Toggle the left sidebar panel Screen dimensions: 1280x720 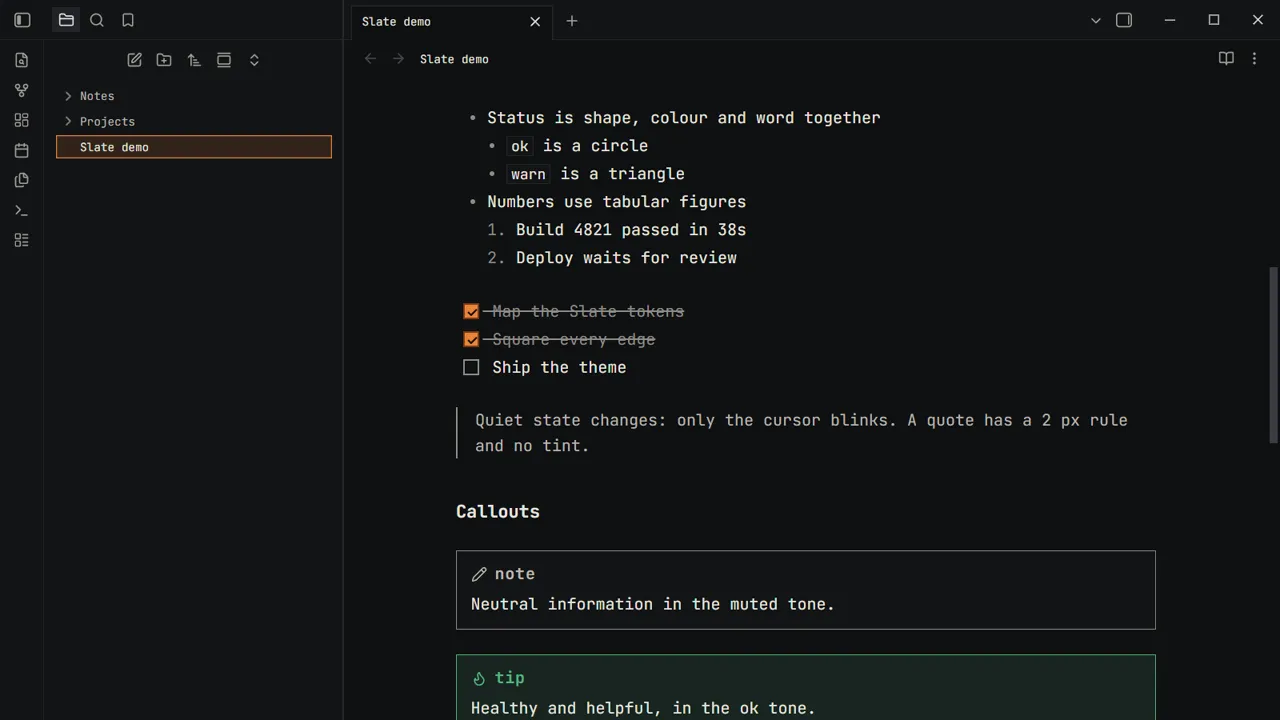(x=22, y=20)
